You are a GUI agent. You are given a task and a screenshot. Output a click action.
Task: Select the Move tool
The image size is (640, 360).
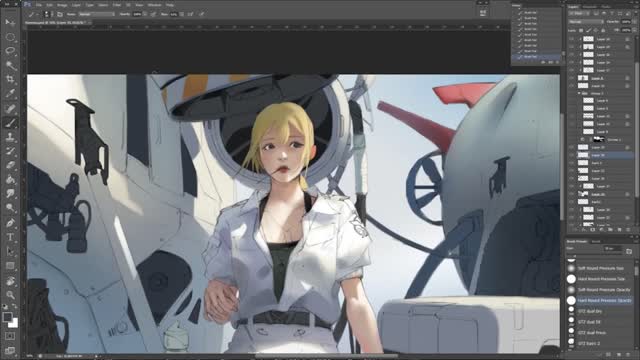point(10,22)
